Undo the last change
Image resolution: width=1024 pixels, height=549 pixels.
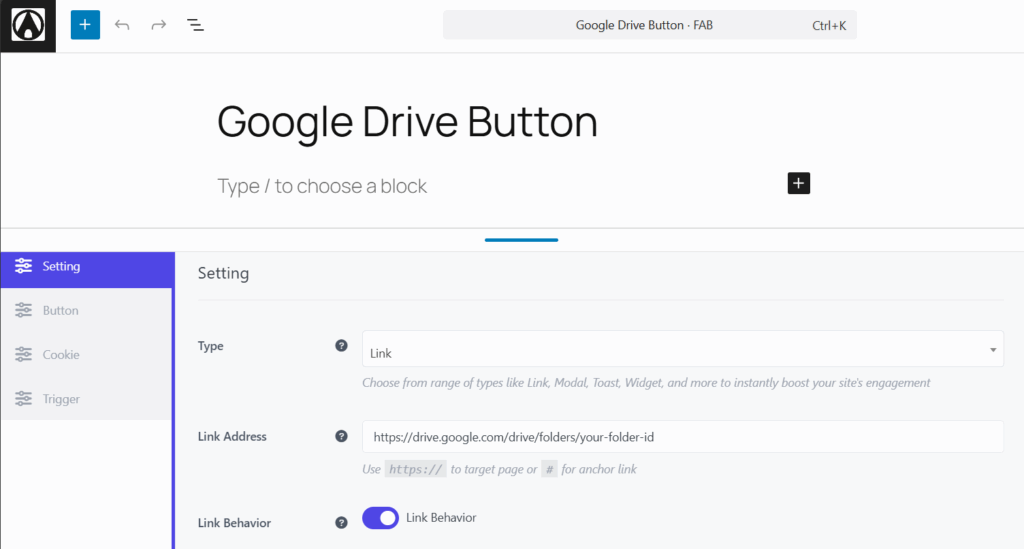(122, 25)
